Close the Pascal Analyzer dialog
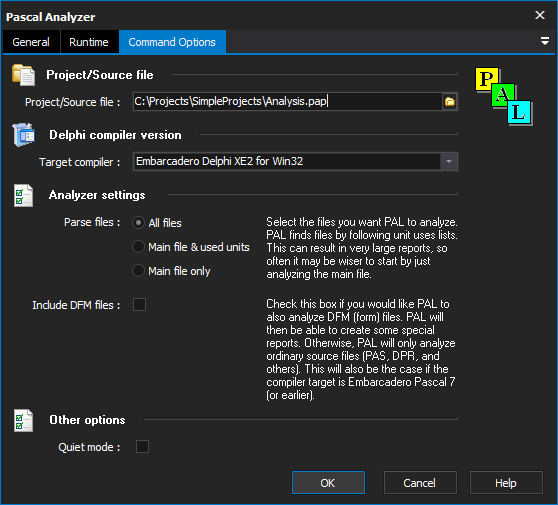The width and height of the screenshot is (558, 505). [540, 15]
